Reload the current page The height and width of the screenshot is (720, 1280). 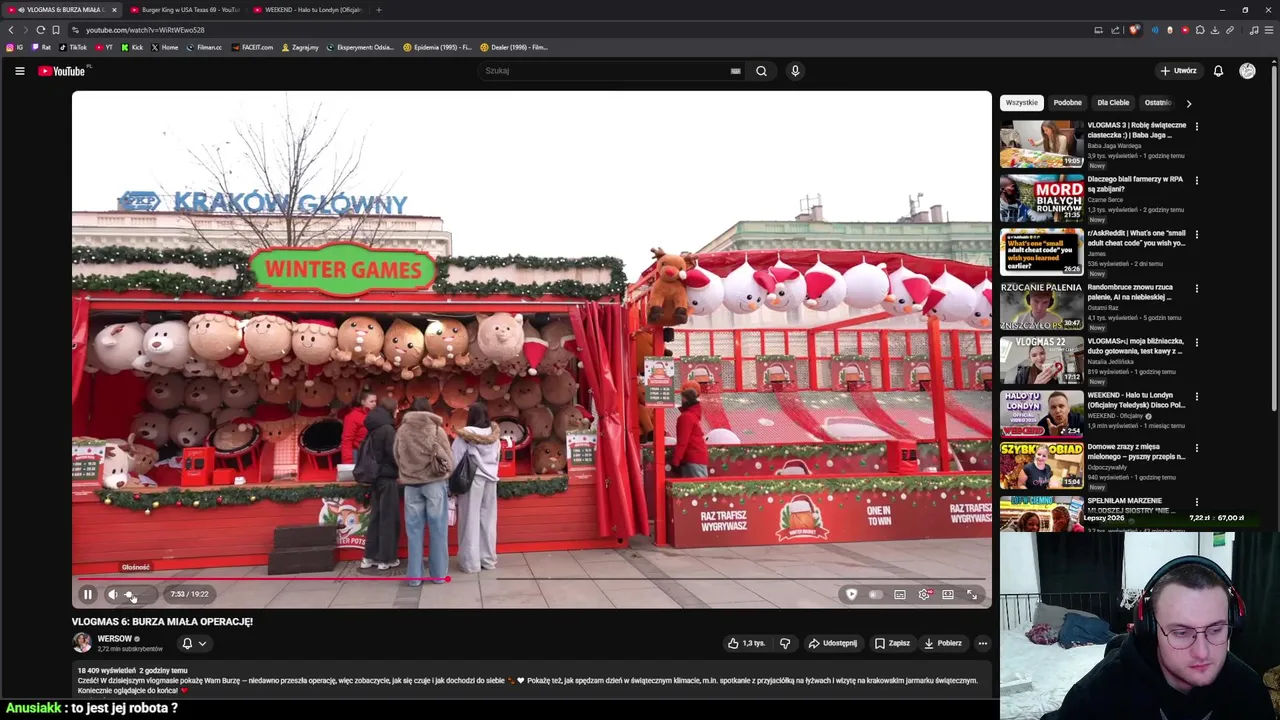click(x=40, y=30)
